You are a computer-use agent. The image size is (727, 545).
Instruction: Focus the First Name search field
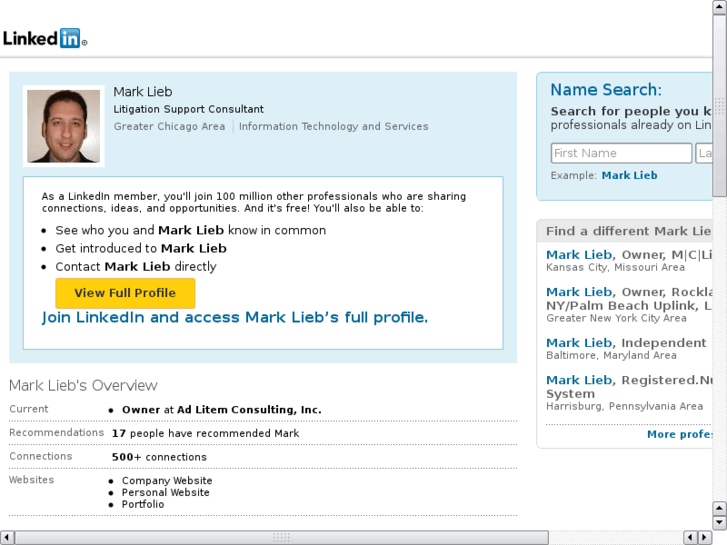pos(621,153)
